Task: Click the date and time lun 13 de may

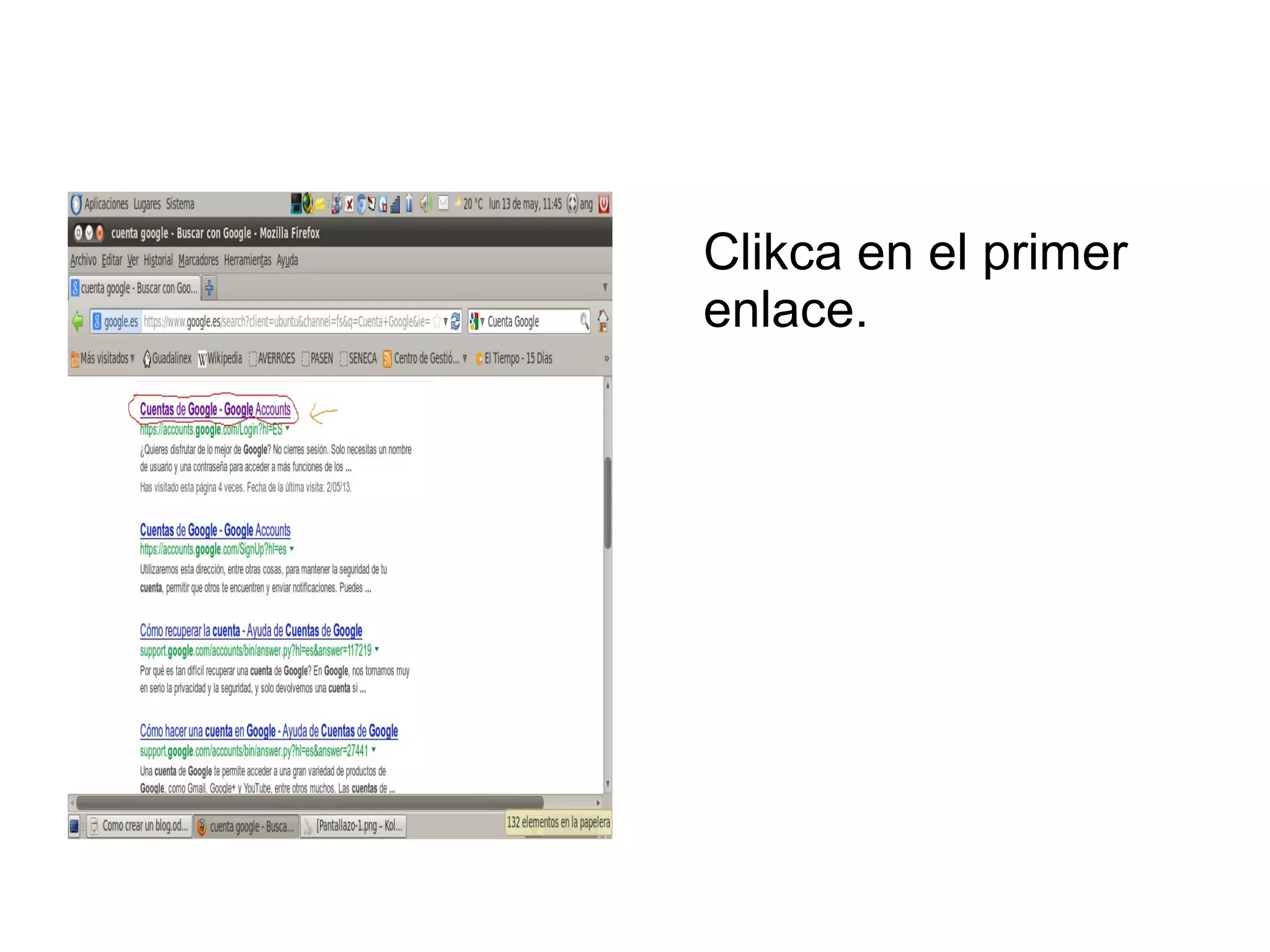Action: coord(525,203)
